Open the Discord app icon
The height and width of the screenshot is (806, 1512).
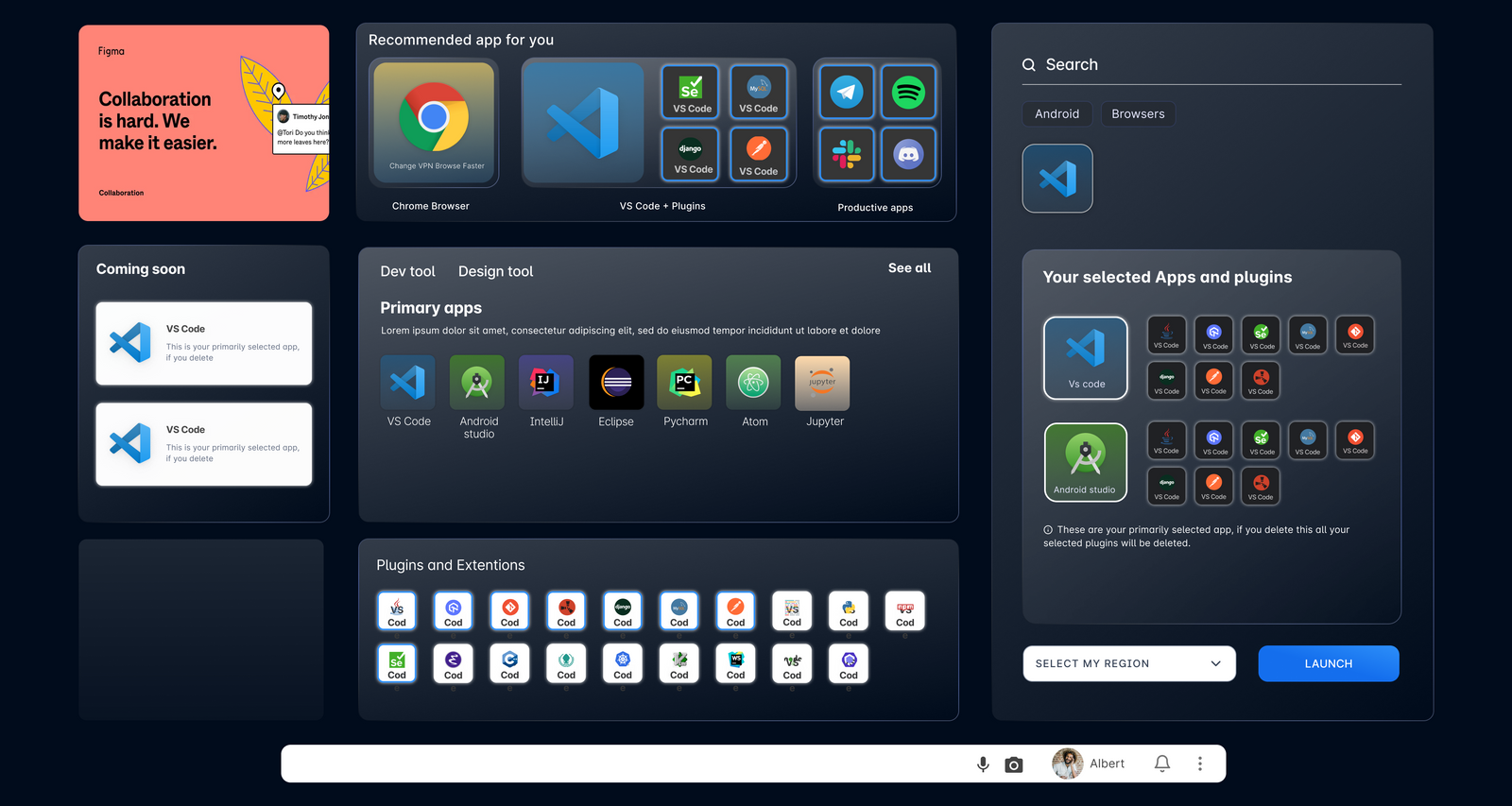coord(908,154)
